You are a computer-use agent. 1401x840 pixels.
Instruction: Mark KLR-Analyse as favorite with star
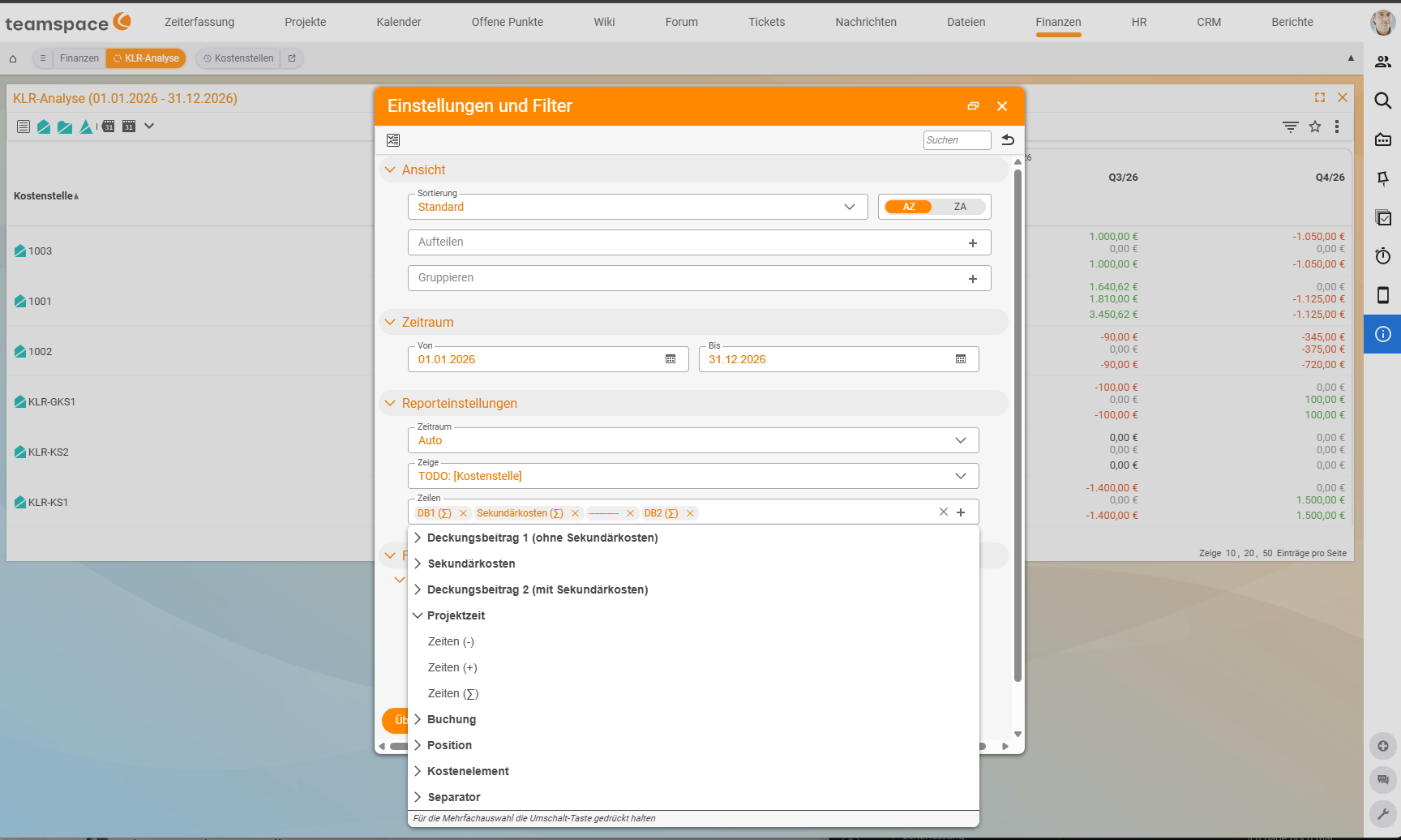[x=1315, y=126]
